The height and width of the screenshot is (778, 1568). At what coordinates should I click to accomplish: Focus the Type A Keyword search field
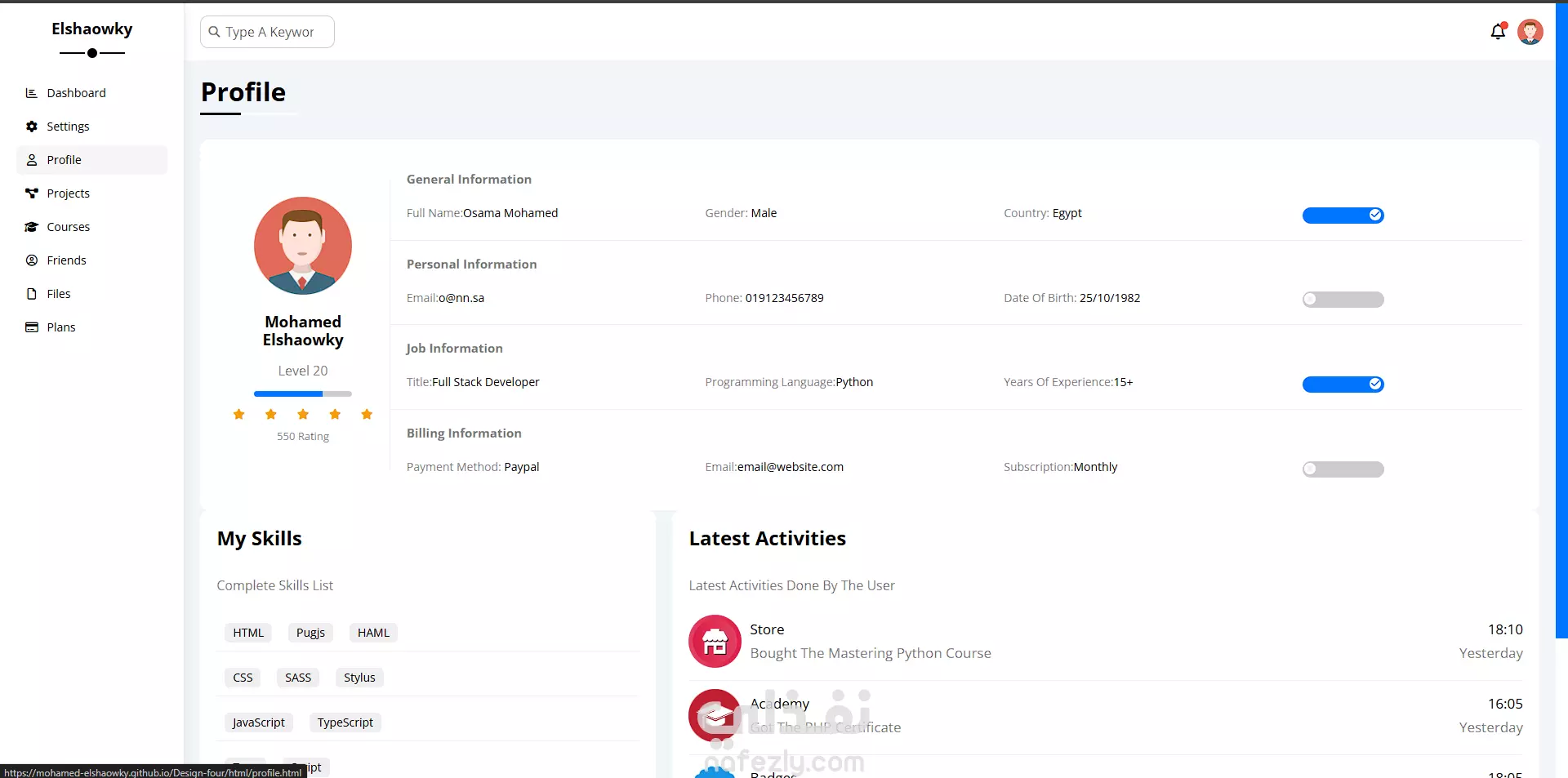[x=267, y=32]
